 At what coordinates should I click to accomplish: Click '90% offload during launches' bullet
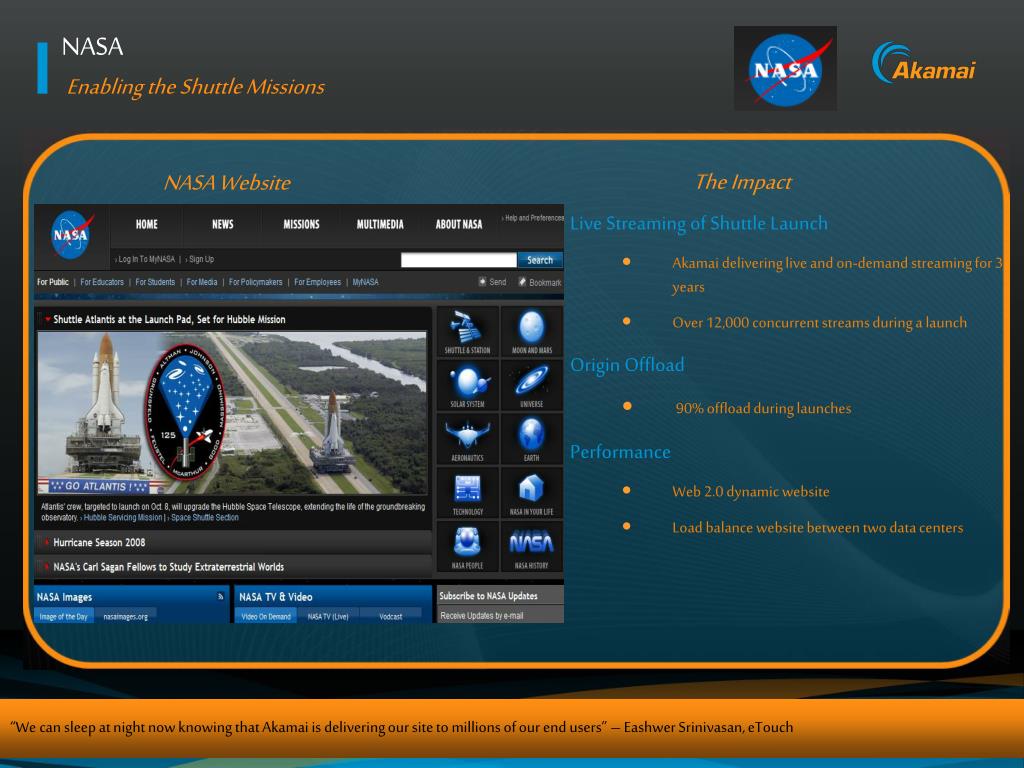pos(763,408)
